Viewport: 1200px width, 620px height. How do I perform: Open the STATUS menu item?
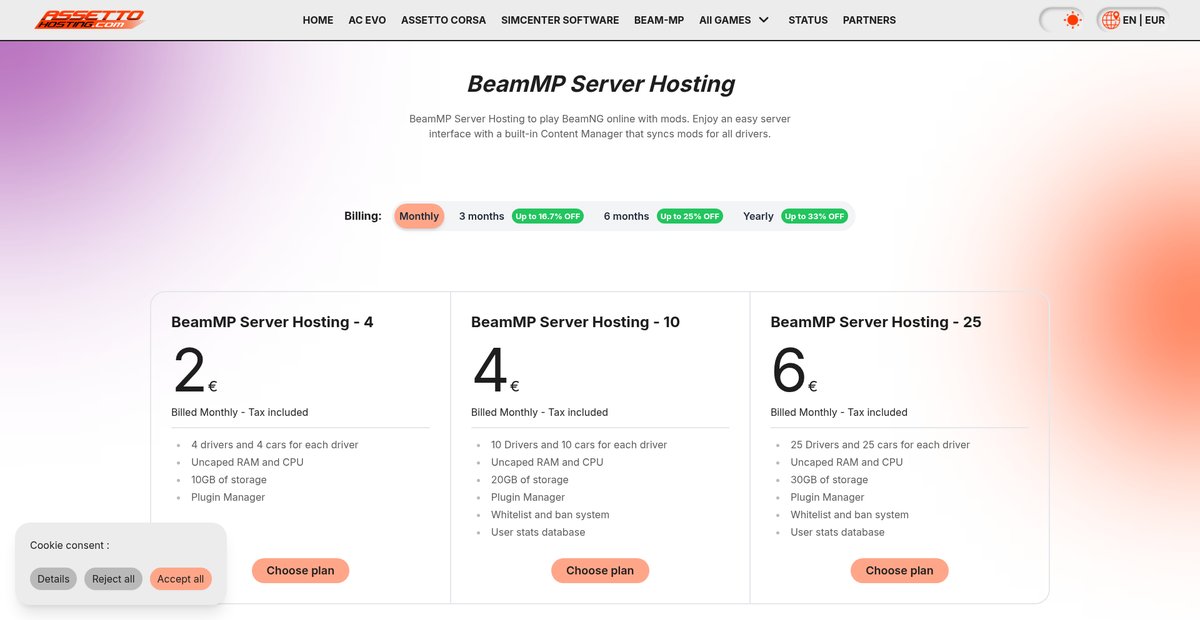[x=808, y=20]
